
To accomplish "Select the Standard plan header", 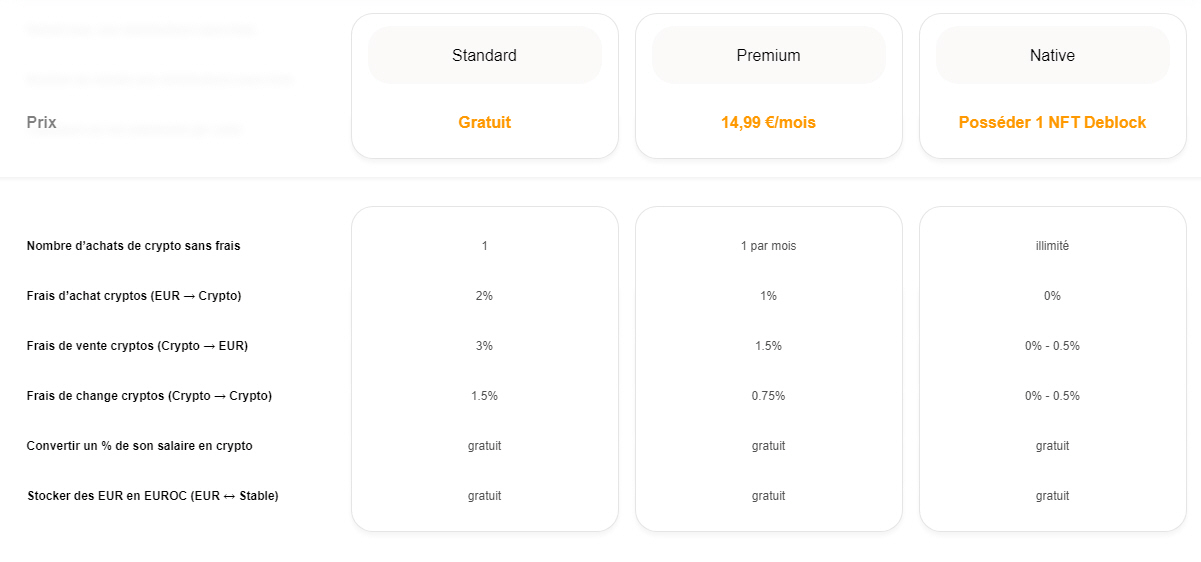I will pyautogui.click(x=484, y=56).
